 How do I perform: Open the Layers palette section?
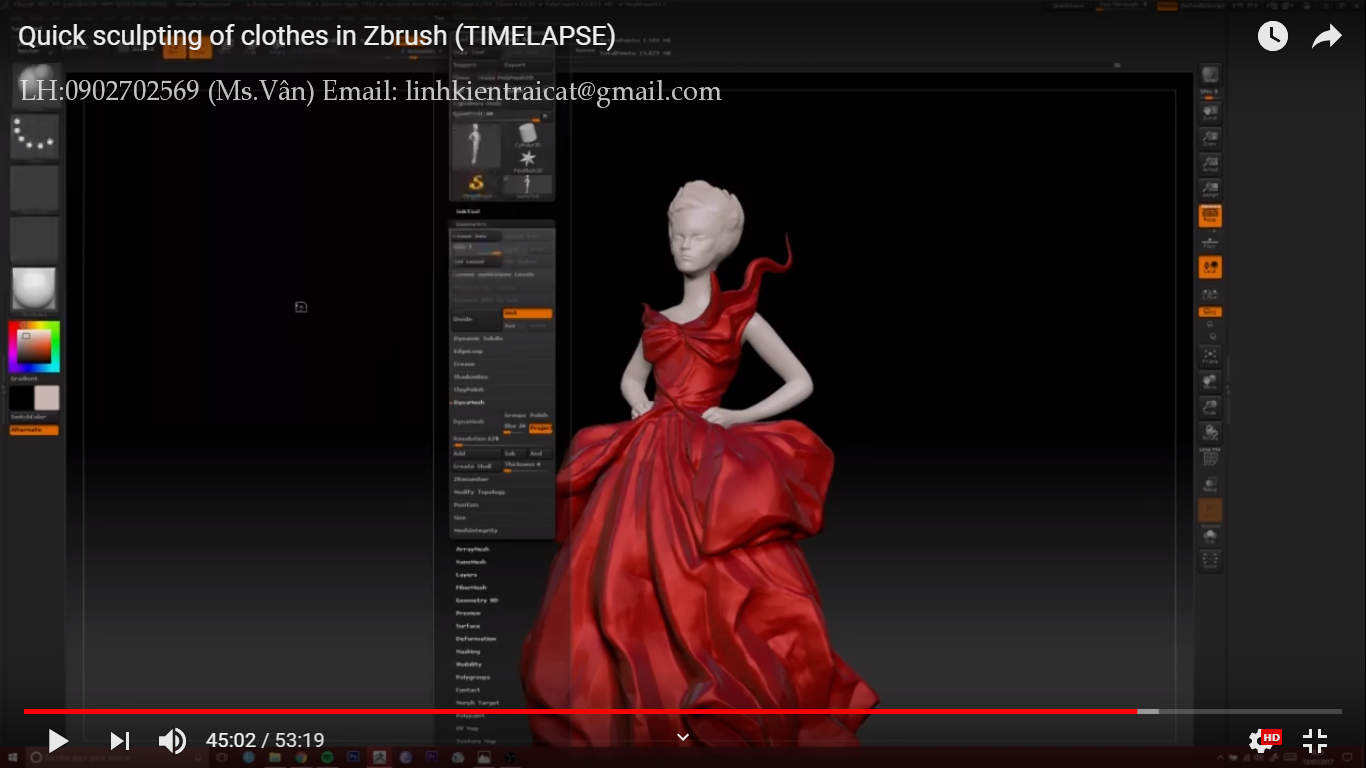(466, 575)
